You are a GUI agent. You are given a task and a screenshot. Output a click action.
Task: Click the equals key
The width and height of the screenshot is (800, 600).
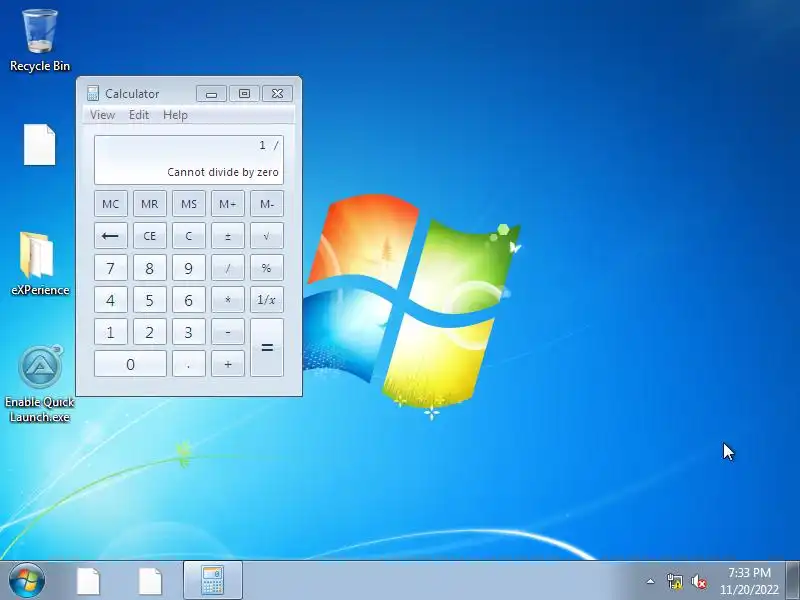pos(267,348)
